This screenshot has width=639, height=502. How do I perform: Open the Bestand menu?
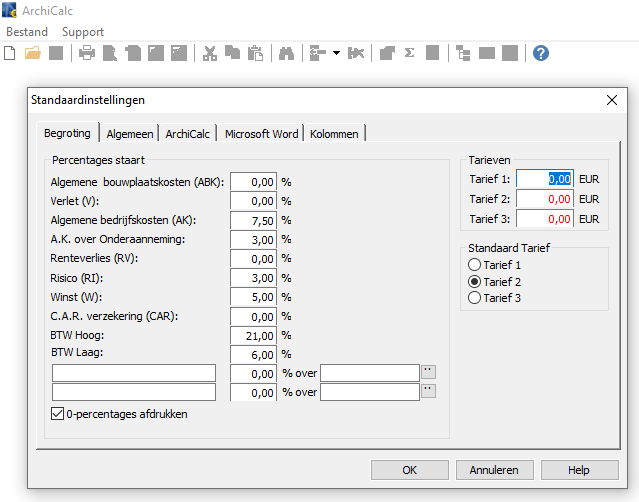(27, 32)
